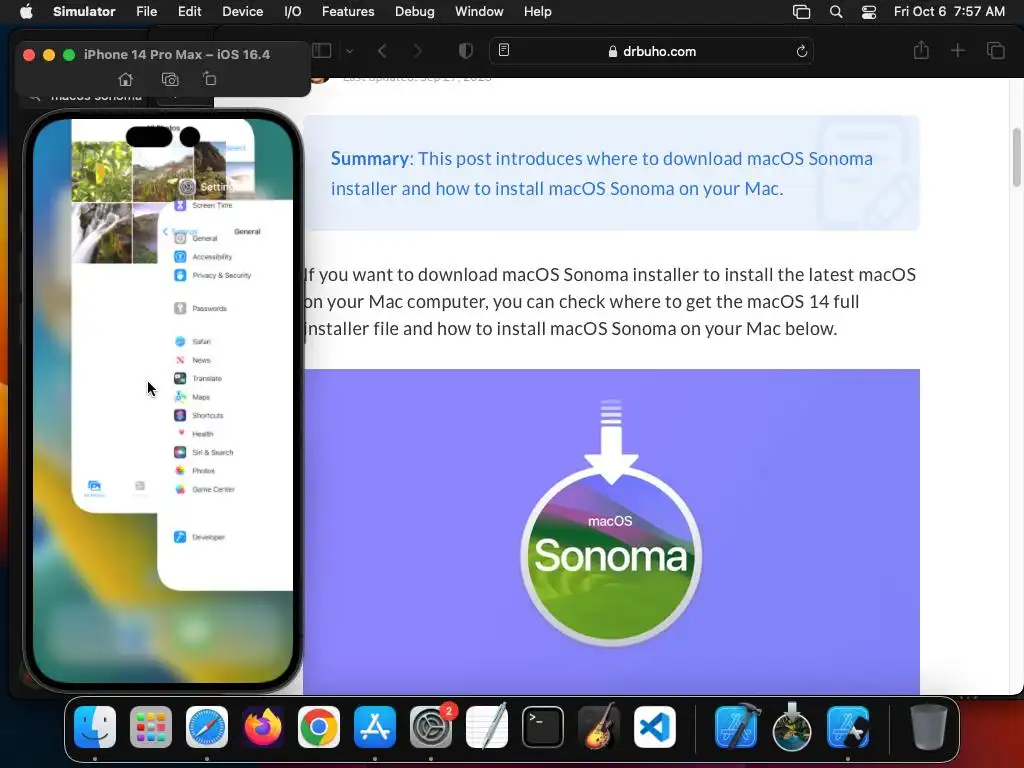
Task: Open Finder from the Dock
Action: click(x=95, y=727)
